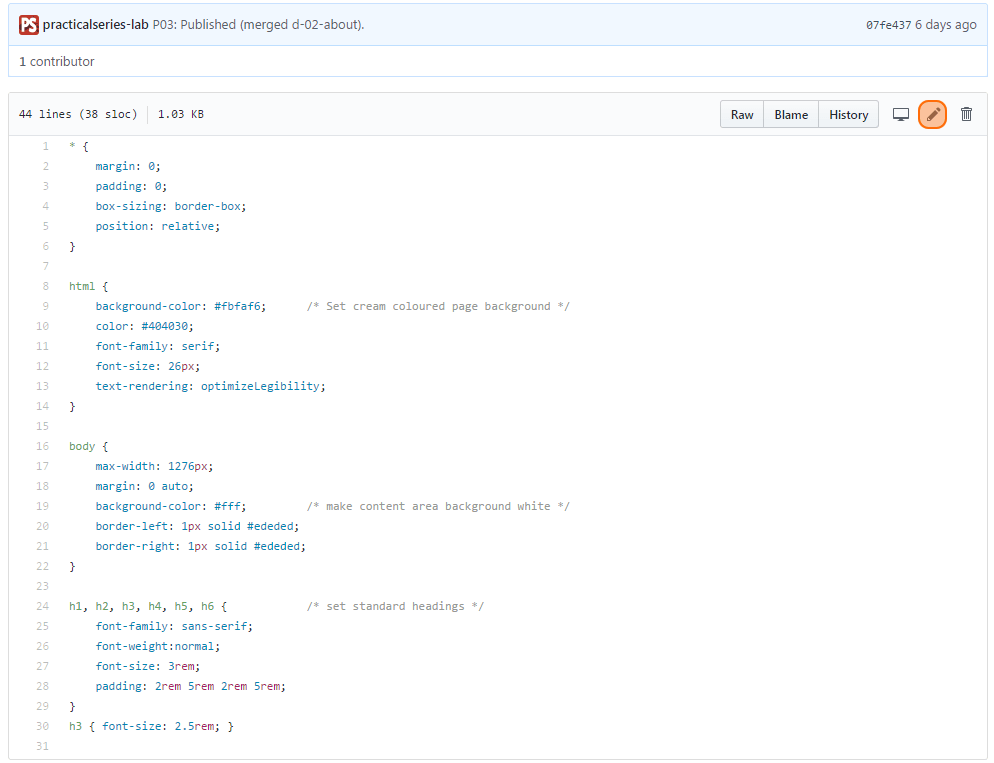Screen dimensions: 994x763
Task: Click 'font-family: sans-serif;' code line
Action: tap(174, 626)
